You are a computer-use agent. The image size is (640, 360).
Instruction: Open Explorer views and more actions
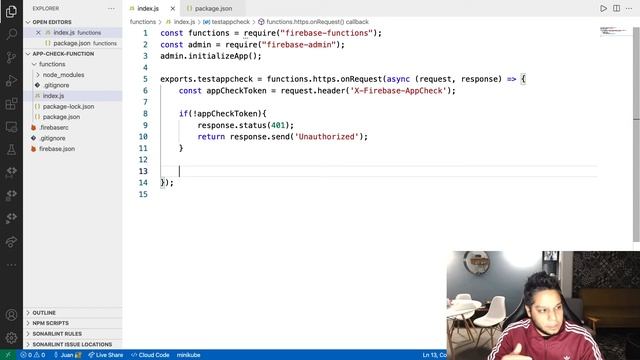click(111, 8)
